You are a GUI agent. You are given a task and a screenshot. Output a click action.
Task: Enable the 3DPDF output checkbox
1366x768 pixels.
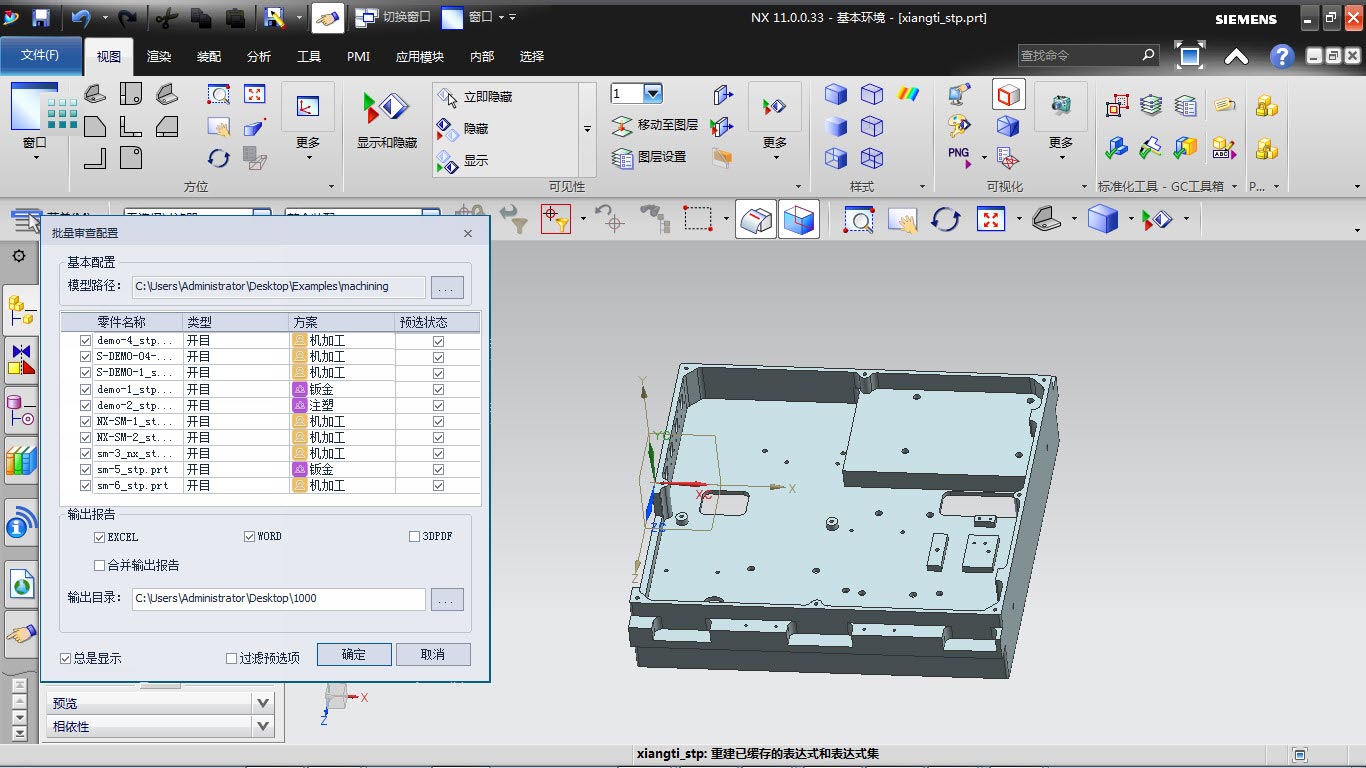point(415,537)
